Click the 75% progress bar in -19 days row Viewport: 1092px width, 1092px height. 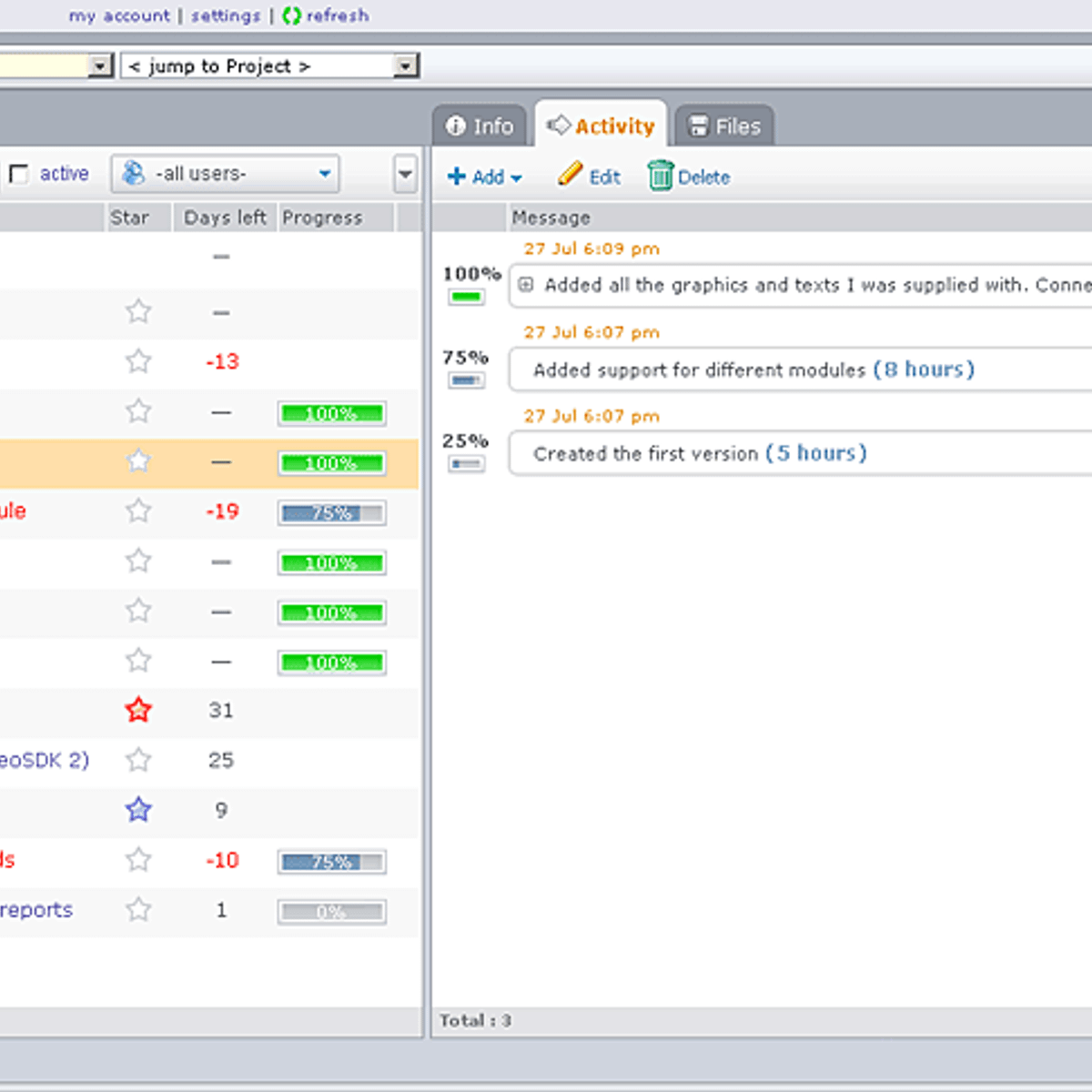coord(331,513)
